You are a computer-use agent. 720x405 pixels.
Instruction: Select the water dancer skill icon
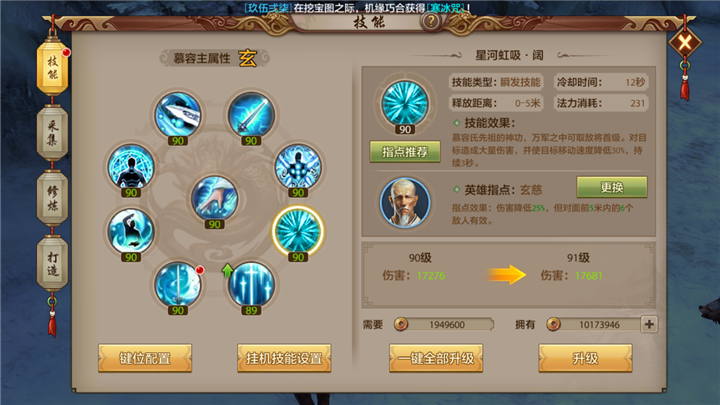click(x=131, y=231)
